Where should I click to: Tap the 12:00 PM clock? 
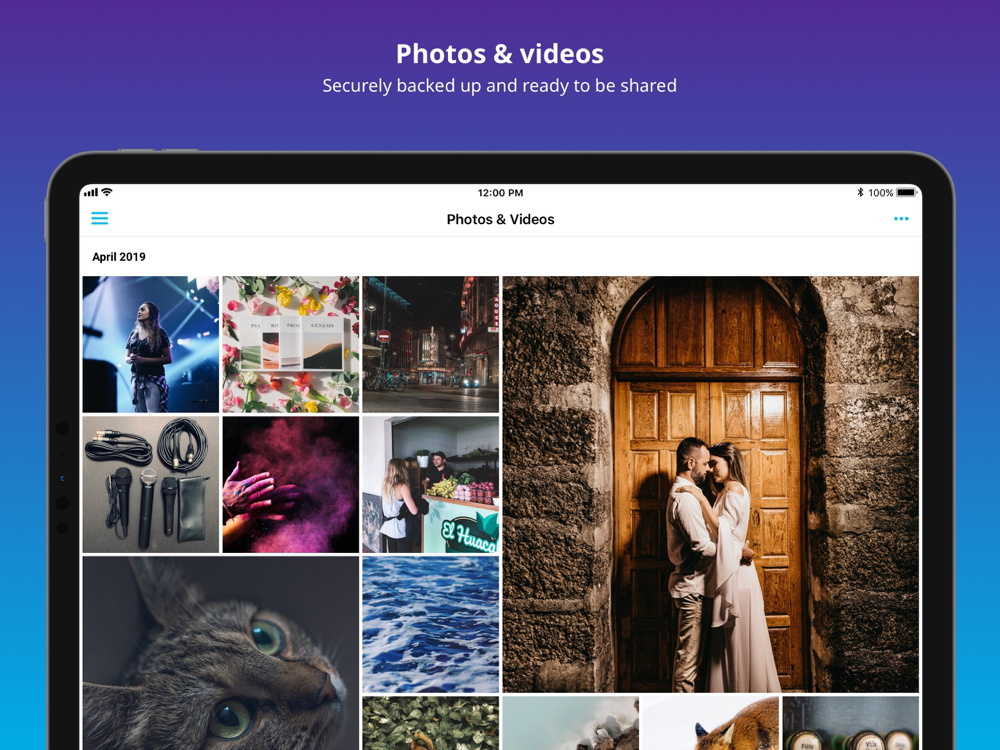click(x=501, y=193)
